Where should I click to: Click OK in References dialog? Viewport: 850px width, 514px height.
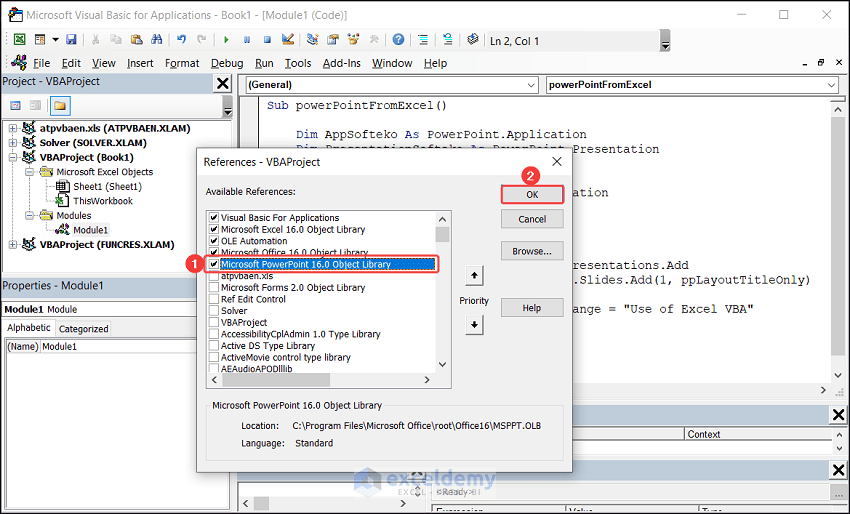point(532,194)
